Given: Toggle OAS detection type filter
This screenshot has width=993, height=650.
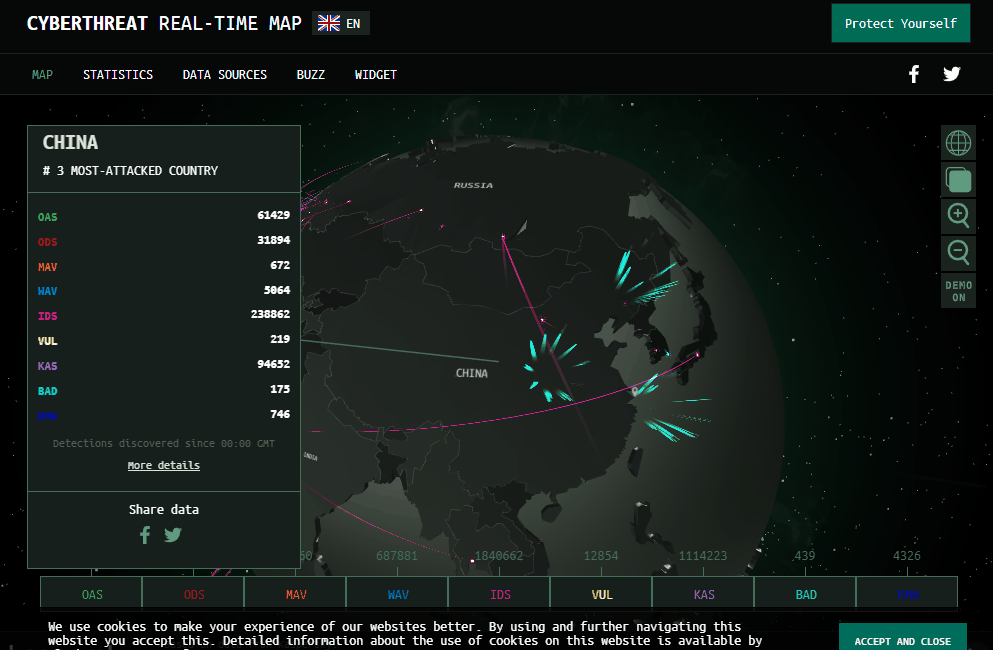Looking at the screenshot, I should [92, 594].
